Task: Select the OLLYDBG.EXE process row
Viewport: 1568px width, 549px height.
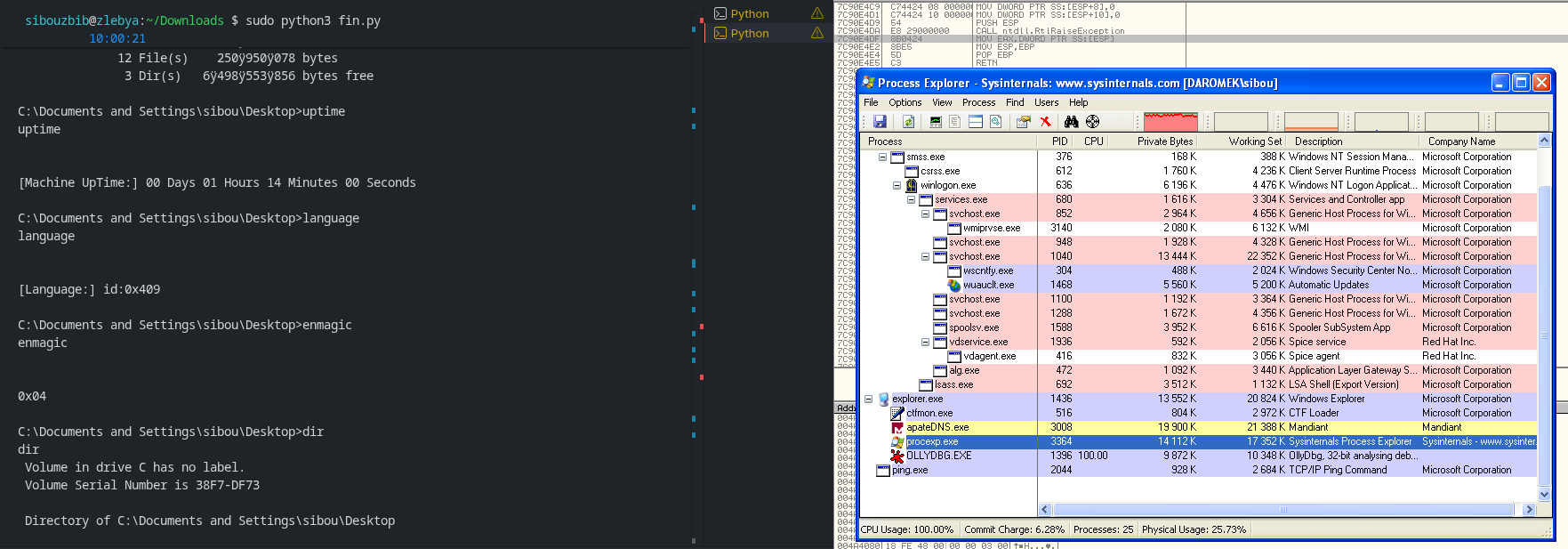Action: coord(938,456)
